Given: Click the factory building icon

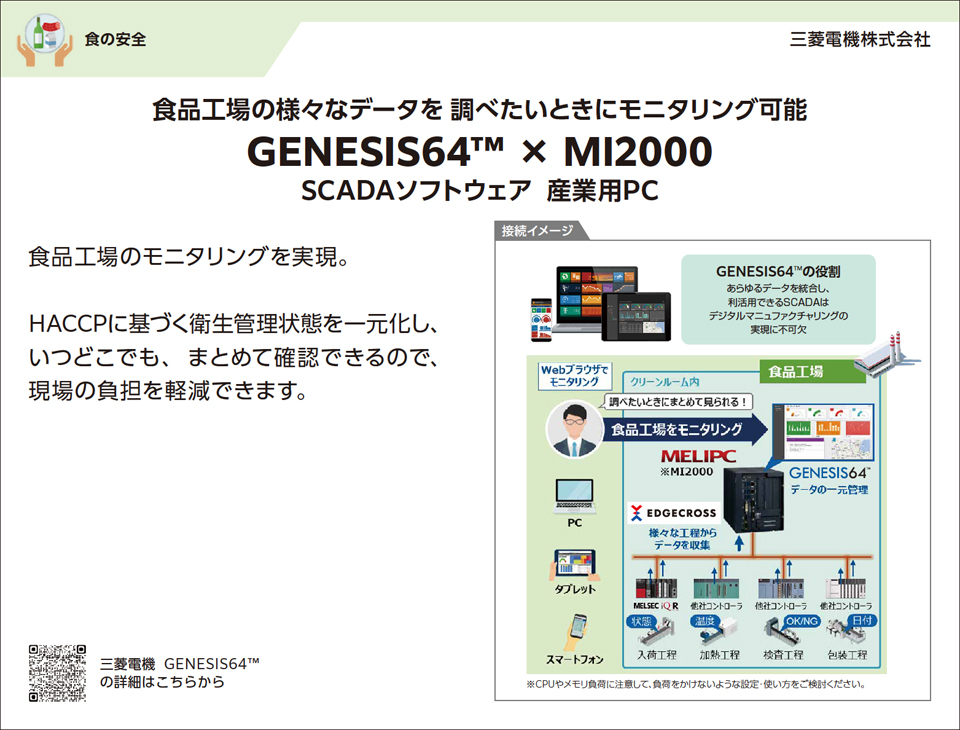Looking at the screenshot, I should (x=887, y=355).
